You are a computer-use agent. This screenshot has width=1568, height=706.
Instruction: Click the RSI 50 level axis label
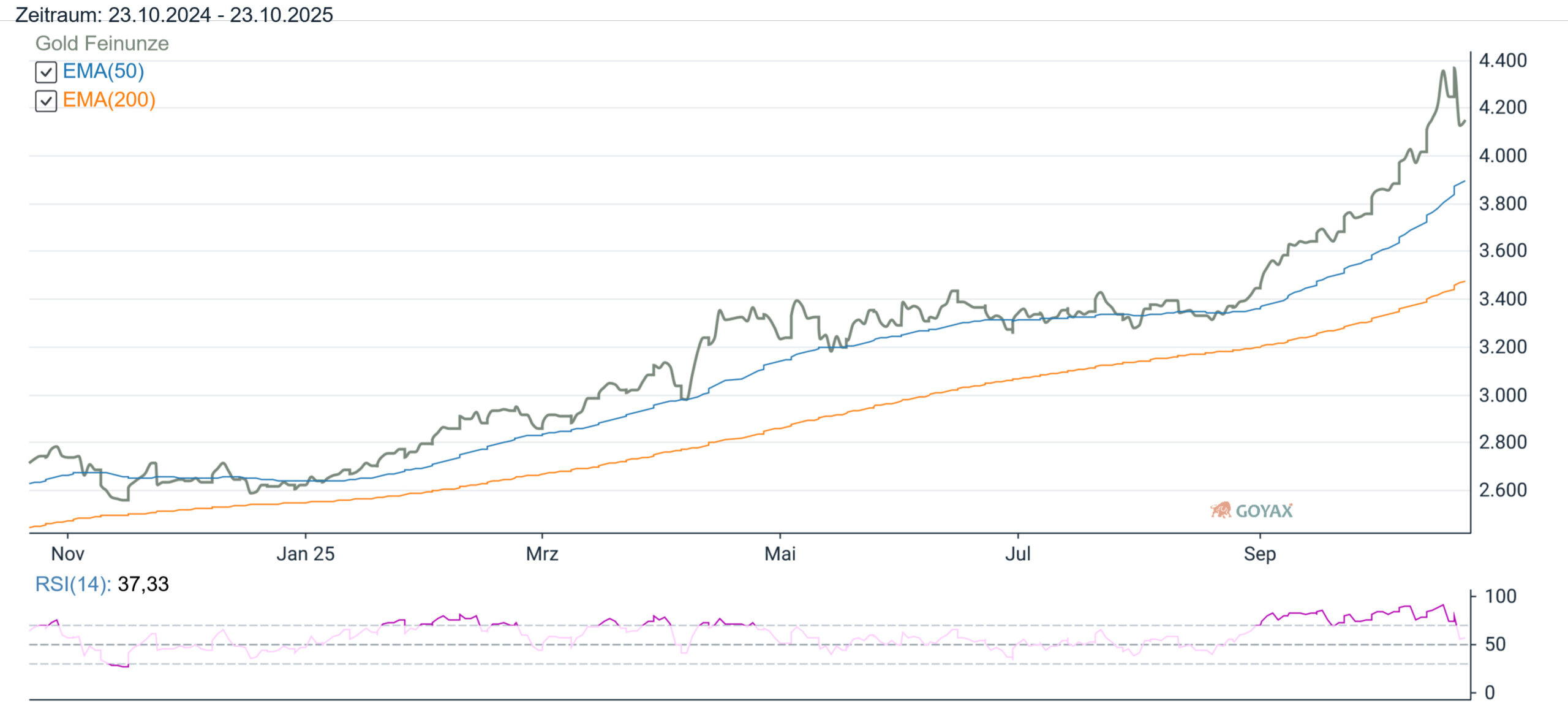tap(1495, 644)
